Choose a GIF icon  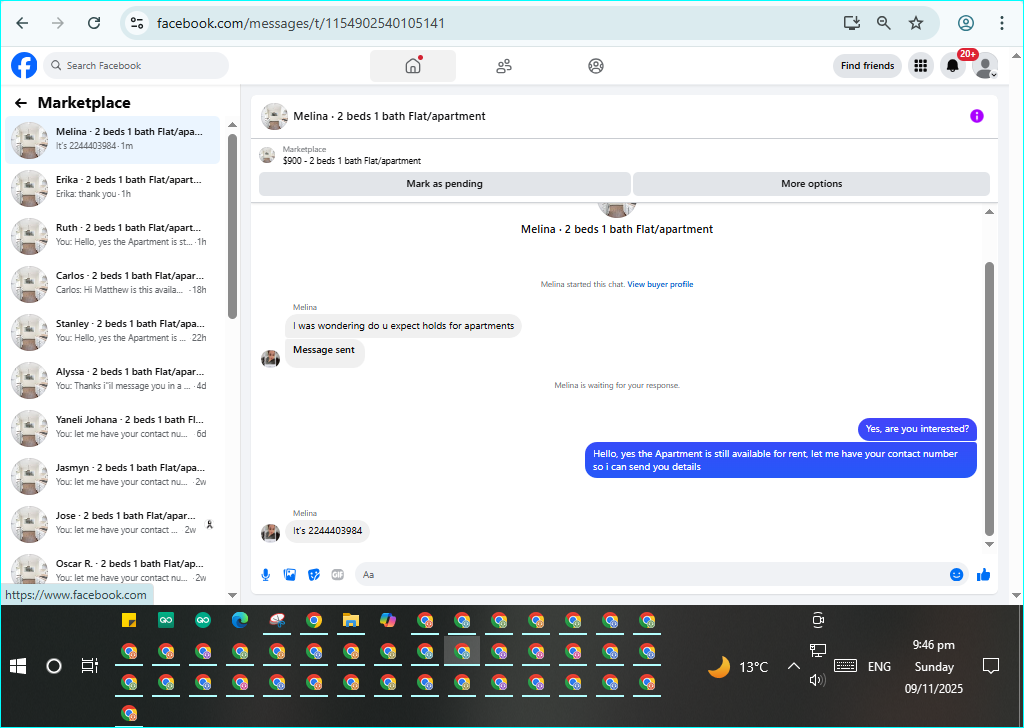point(338,575)
